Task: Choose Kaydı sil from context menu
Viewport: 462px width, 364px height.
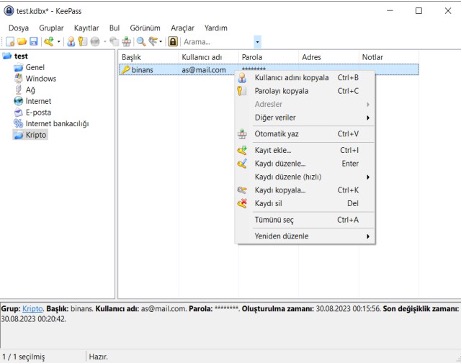Action: pyautogui.click(x=305, y=203)
